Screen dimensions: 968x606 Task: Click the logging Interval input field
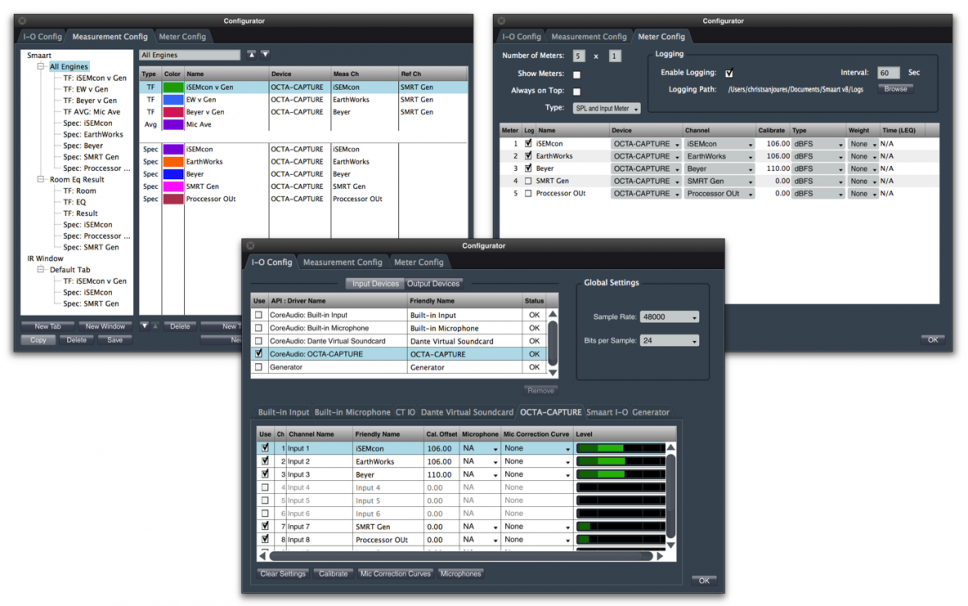point(888,73)
